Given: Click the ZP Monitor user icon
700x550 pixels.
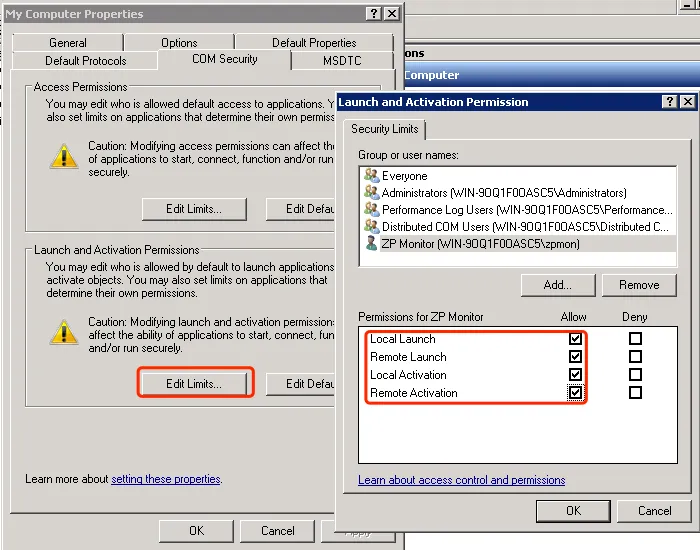Looking at the screenshot, I should pyautogui.click(x=371, y=243).
